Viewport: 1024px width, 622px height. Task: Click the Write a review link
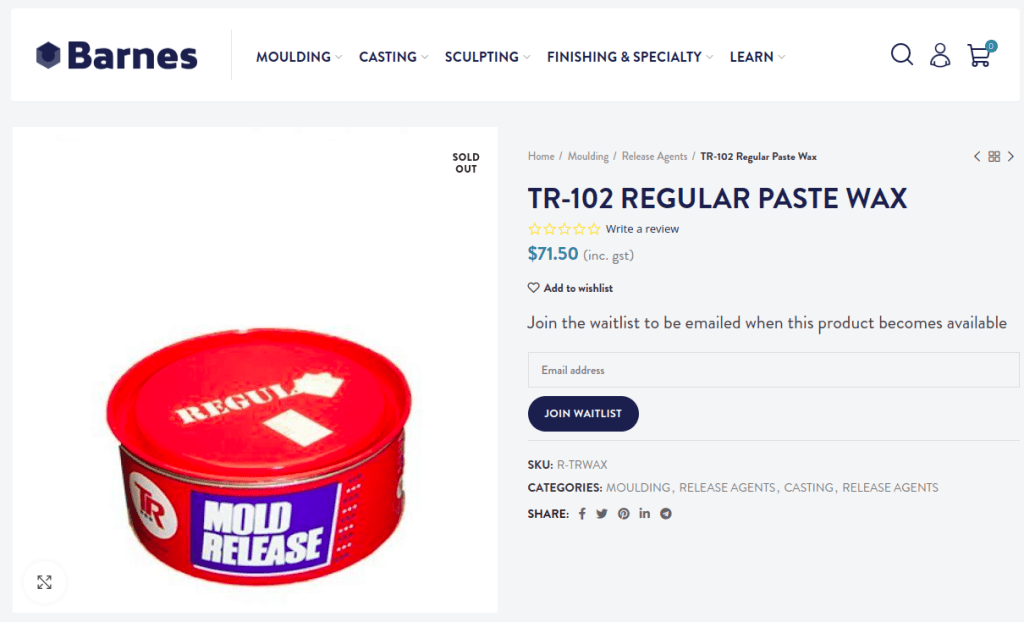coord(642,229)
